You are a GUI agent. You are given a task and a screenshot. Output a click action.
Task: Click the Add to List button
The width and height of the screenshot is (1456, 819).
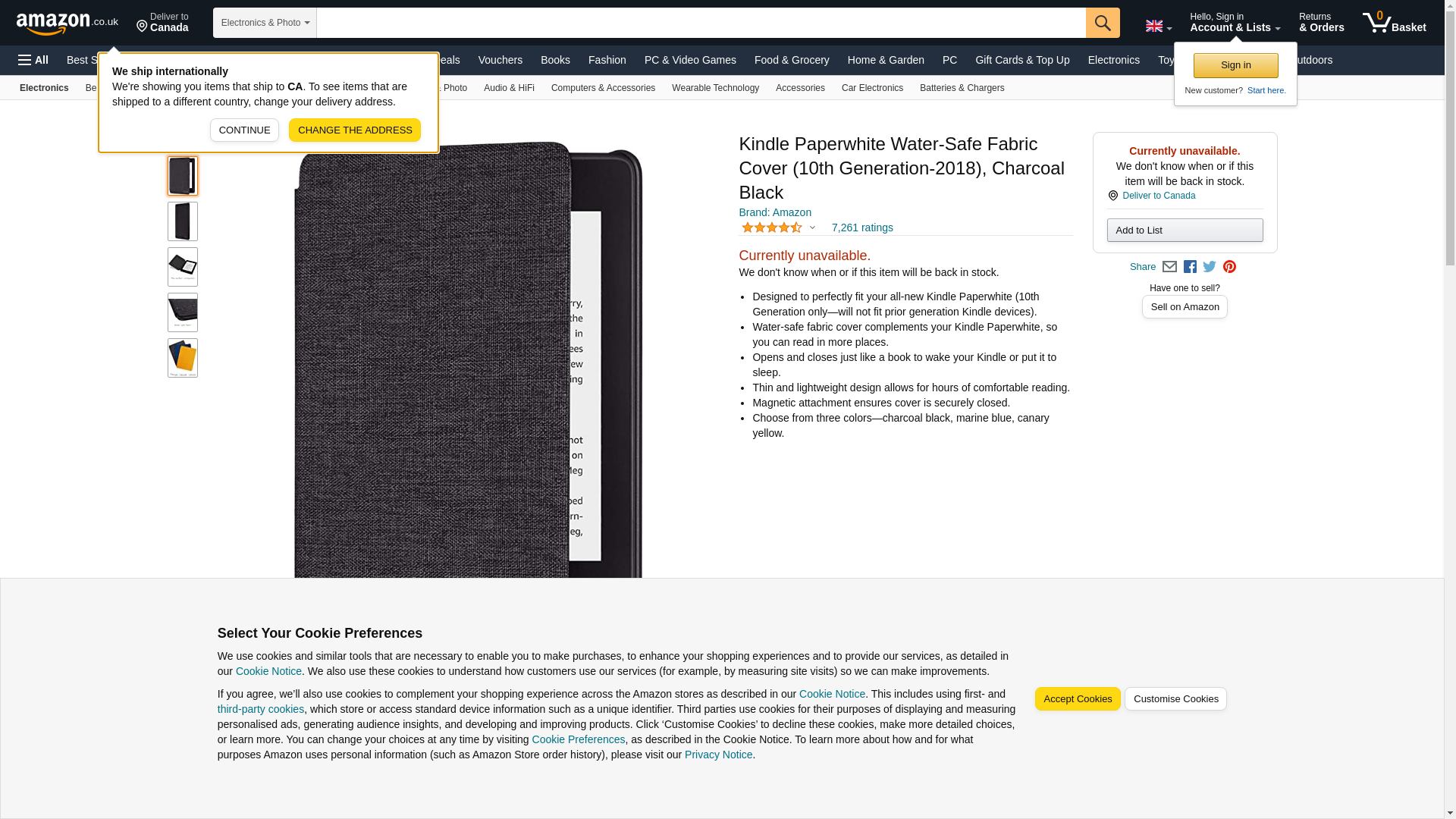(1185, 230)
